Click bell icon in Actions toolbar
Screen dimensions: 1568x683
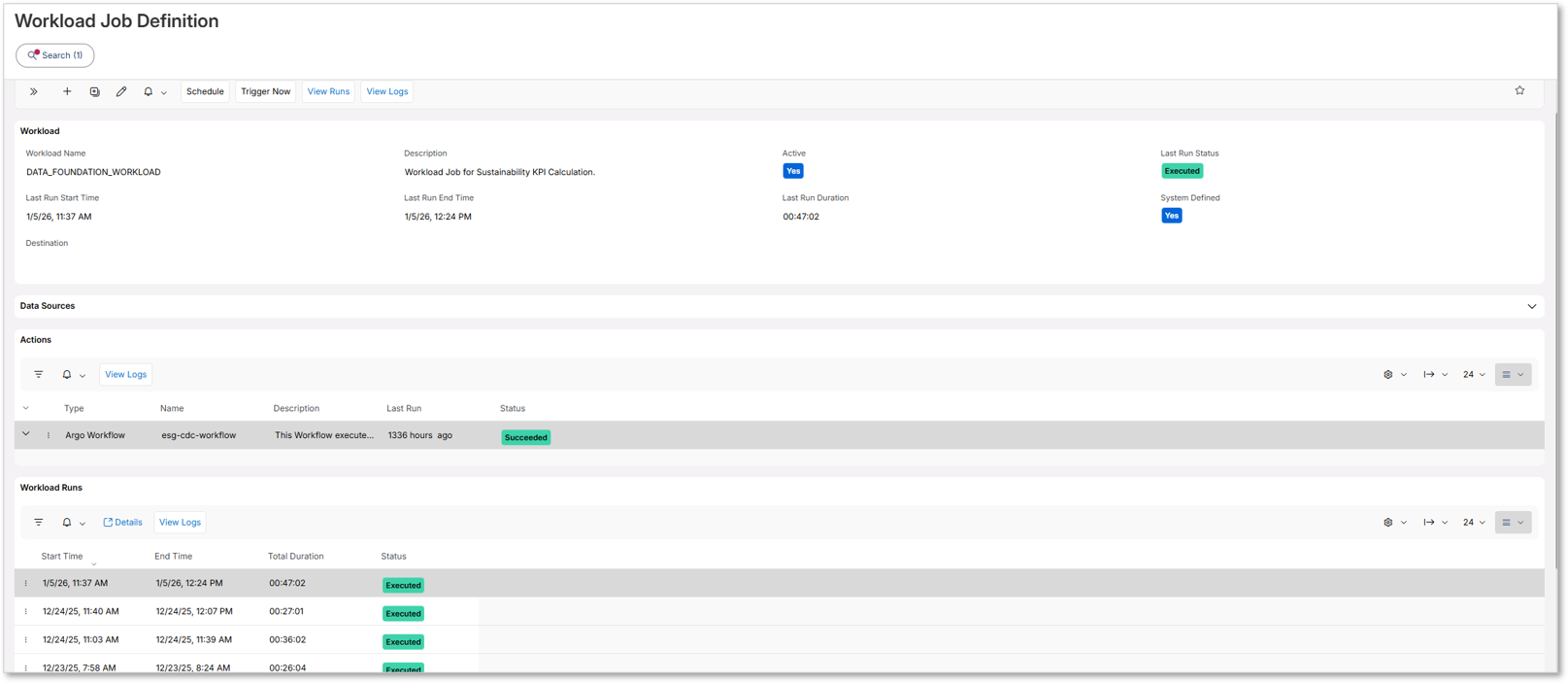click(67, 374)
